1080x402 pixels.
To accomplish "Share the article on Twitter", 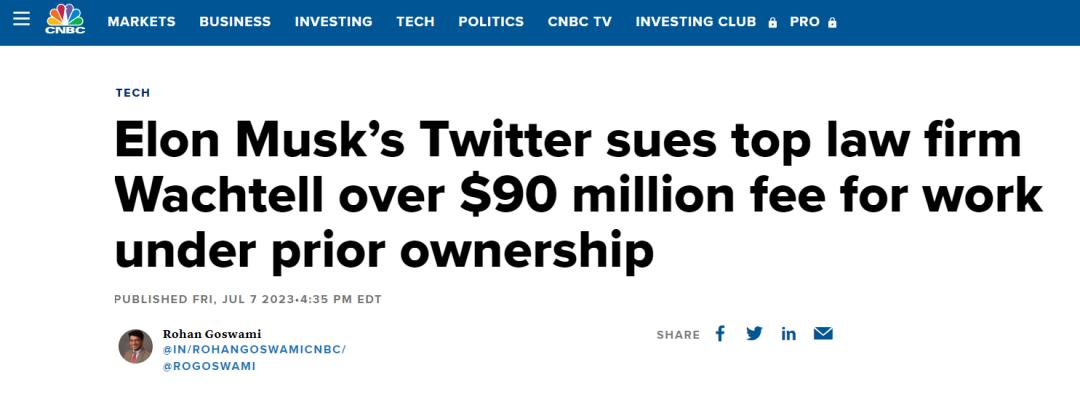I will (754, 334).
